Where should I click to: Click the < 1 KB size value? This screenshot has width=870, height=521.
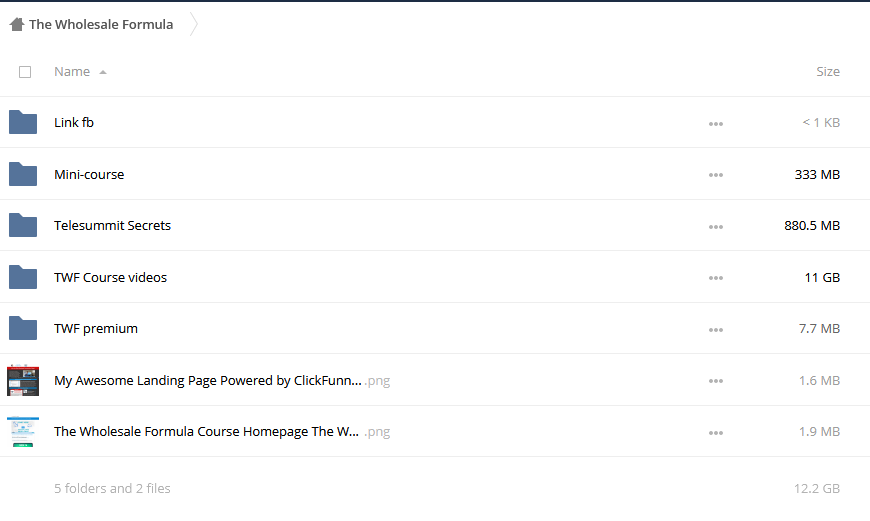point(821,123)
